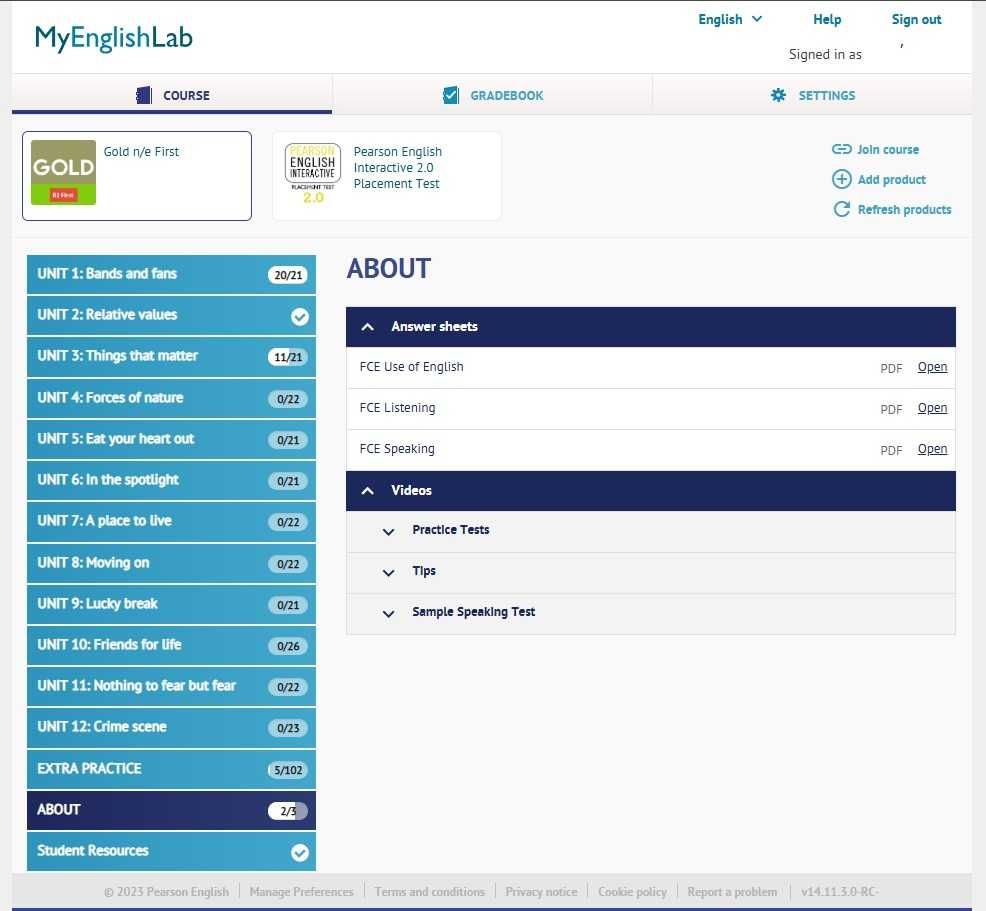Click the Add product link
Viewport: 986px width, 911px height.
tap(892, 180)
